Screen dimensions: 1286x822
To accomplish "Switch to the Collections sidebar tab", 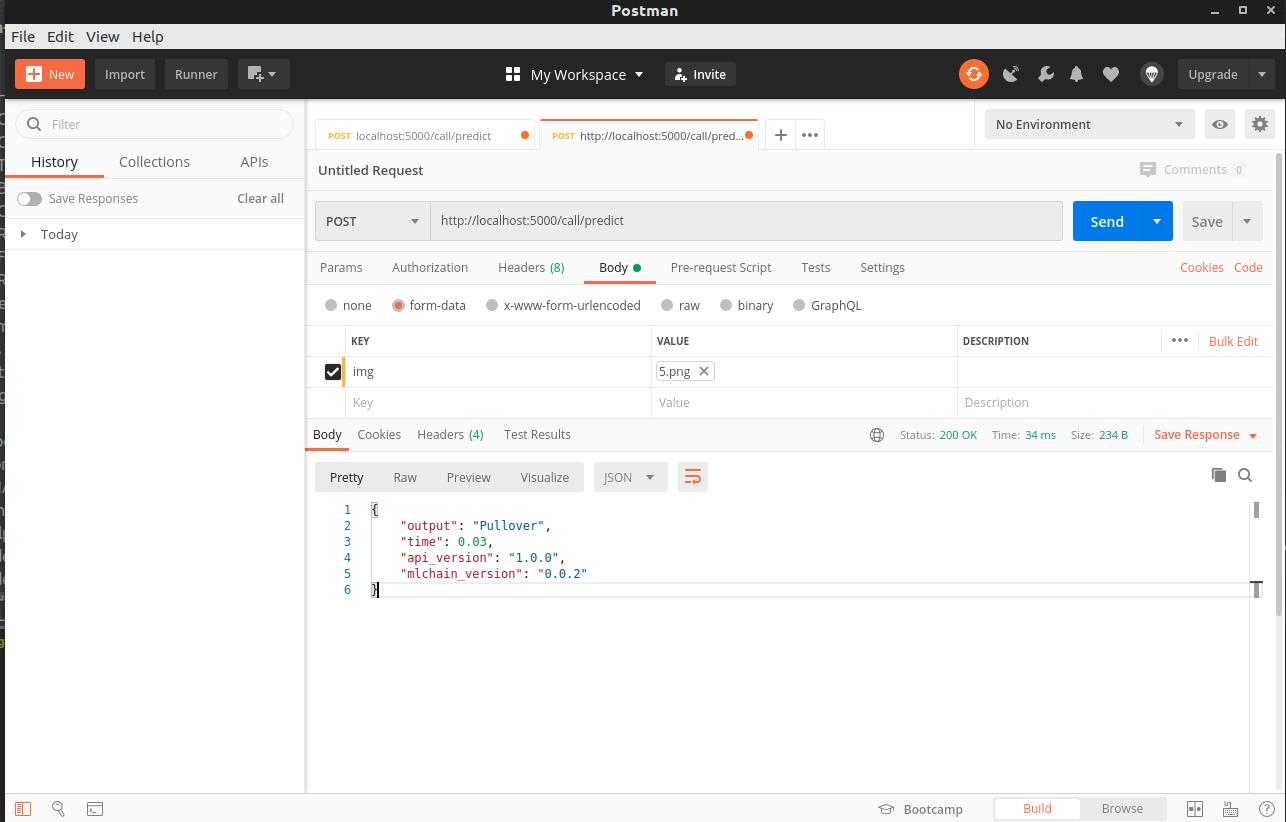I will [154, 162].
